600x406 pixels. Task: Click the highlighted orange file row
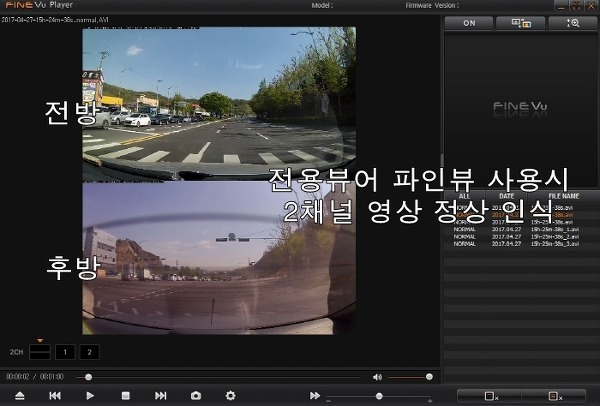pyautogui.click(x=521, y=215)
